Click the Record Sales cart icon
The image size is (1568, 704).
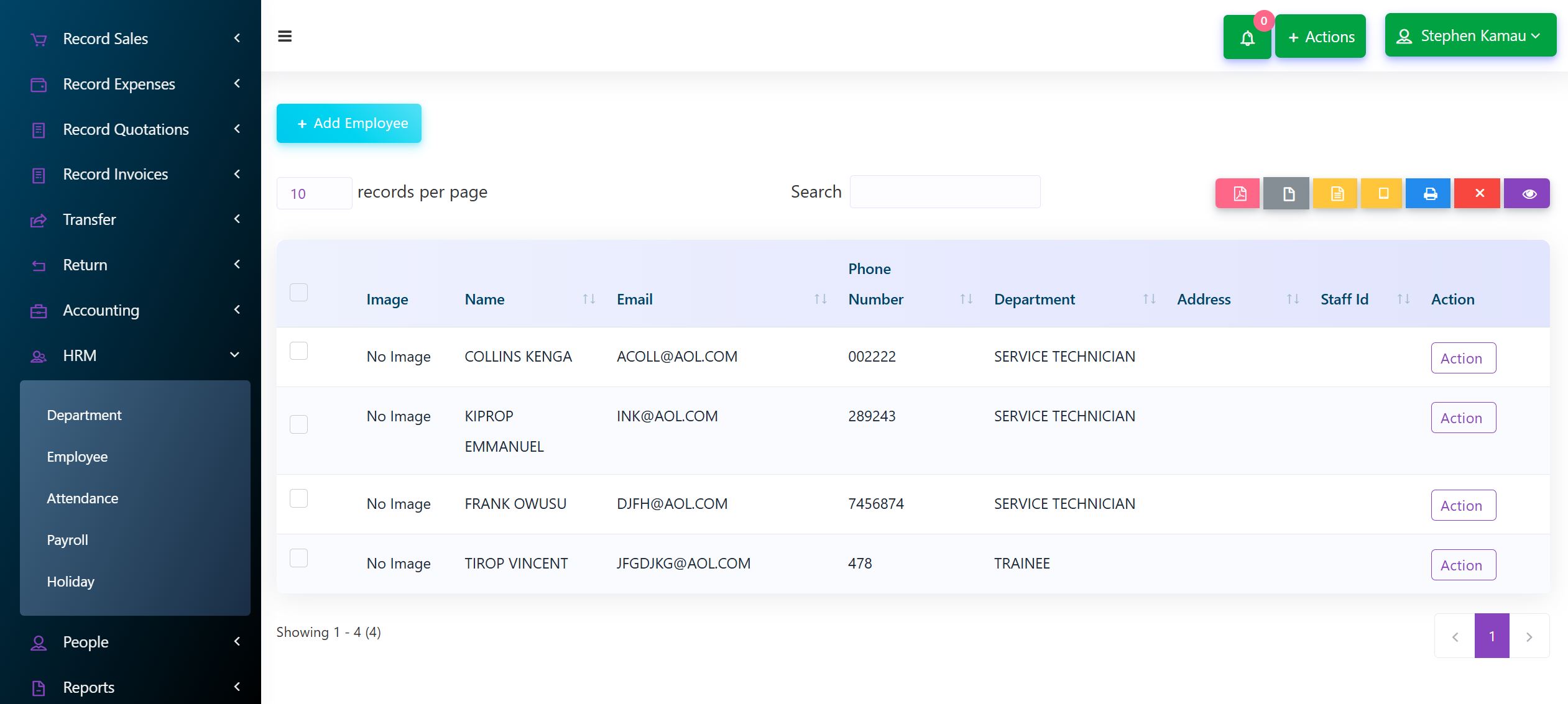pos(39,39)
